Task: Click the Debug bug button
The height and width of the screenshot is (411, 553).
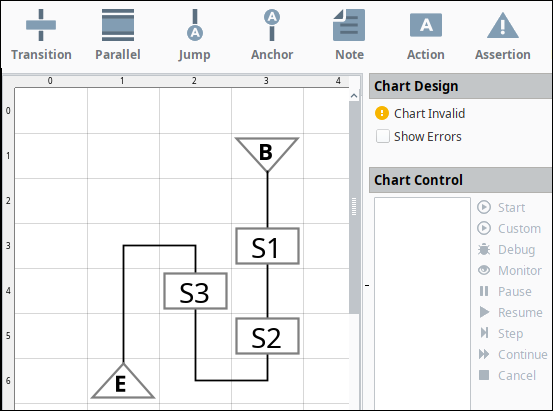Action: (506, 249)
